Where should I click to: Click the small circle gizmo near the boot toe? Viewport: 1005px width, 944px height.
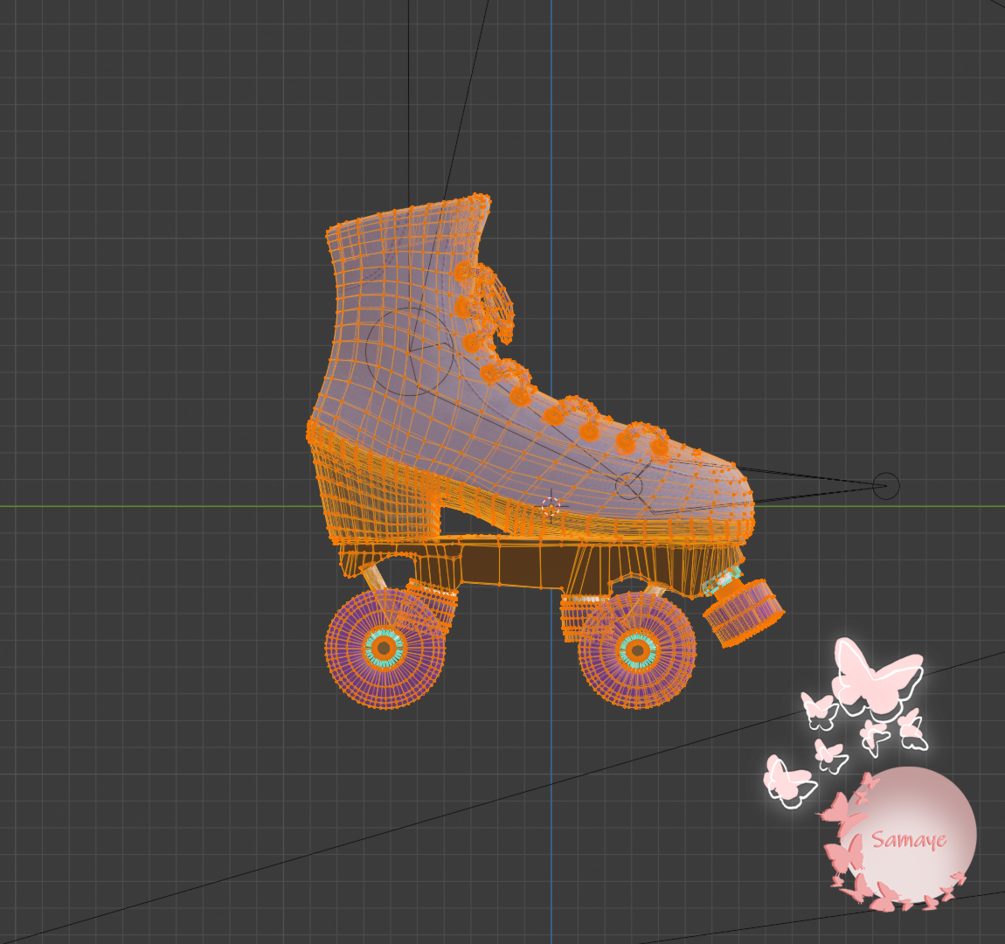[629, 486]
